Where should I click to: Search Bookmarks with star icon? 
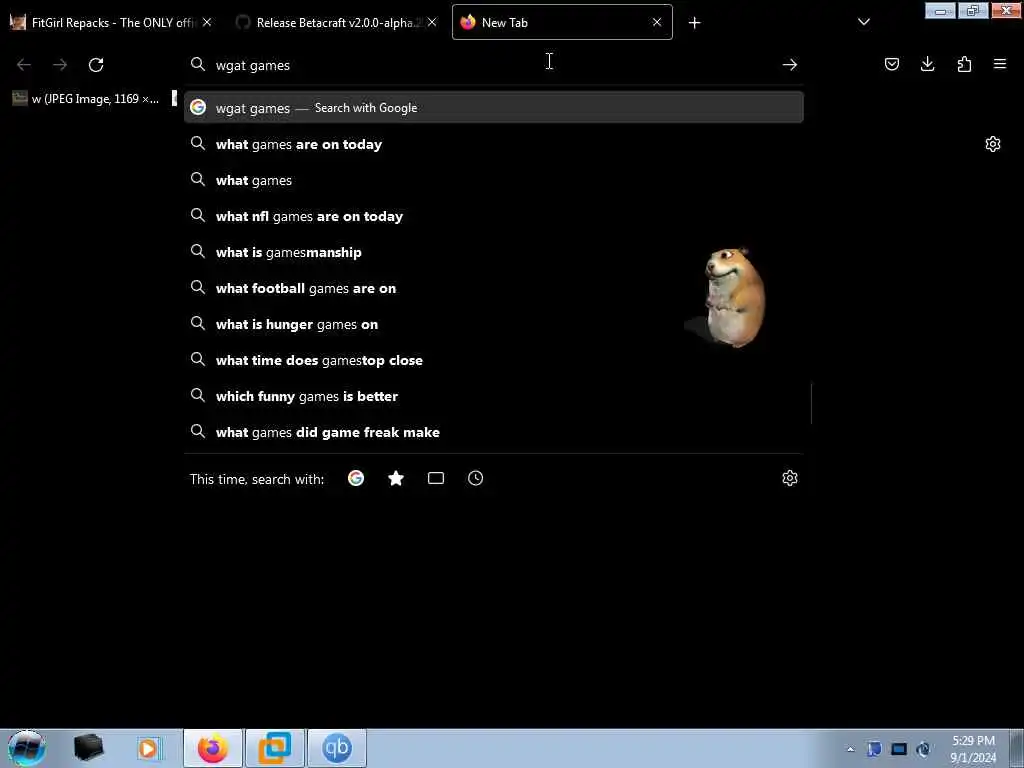(396, 478)
